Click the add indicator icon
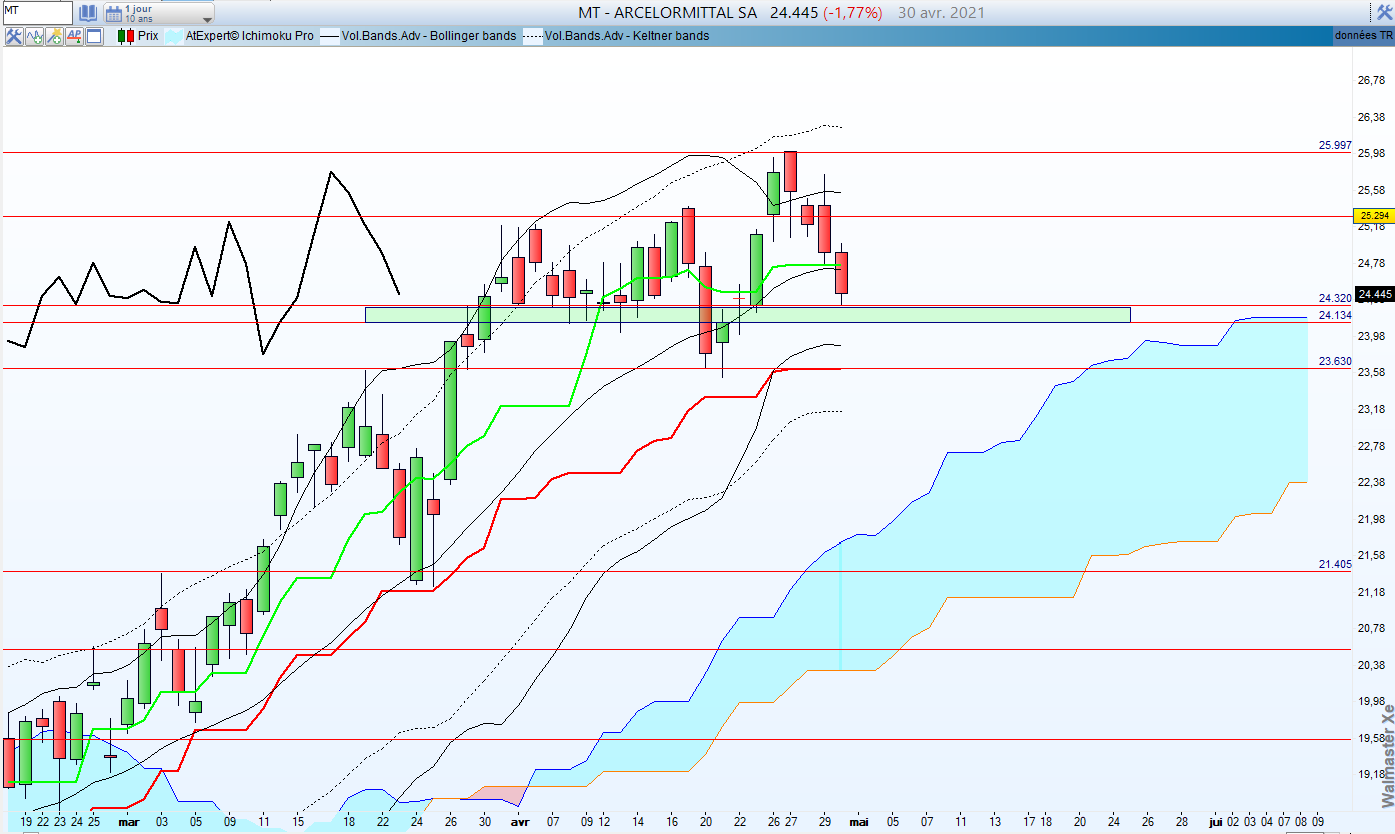 pyautogui.click(x=34, y=36)
